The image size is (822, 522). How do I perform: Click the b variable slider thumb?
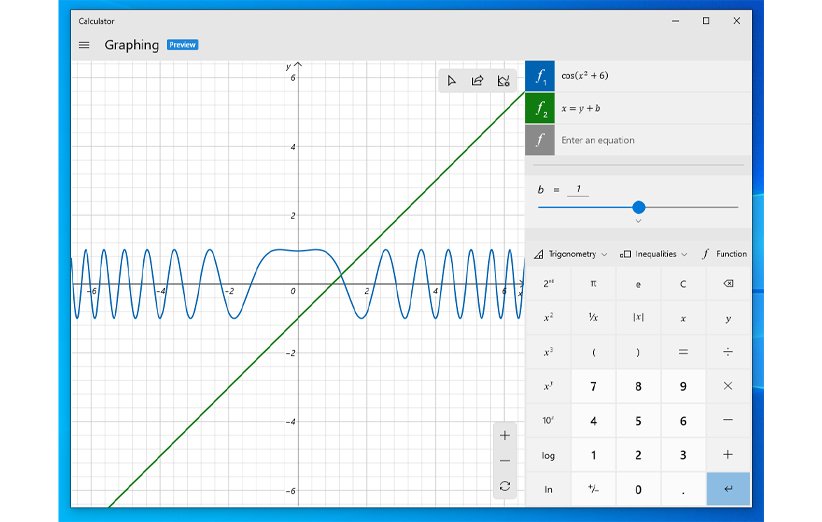click(x=639, y=207)
